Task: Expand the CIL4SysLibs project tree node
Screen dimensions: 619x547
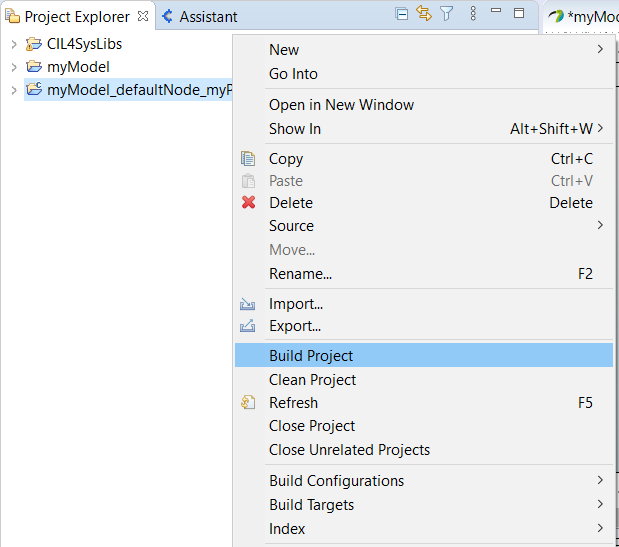Action: pyautogui.click(x=14, y=44)
